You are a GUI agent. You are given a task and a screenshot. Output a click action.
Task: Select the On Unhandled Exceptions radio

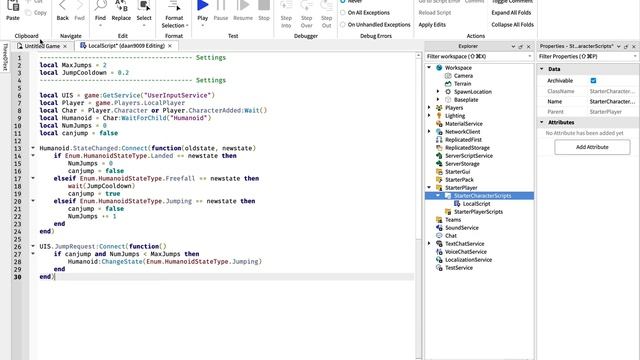click(x=343, y=24)
